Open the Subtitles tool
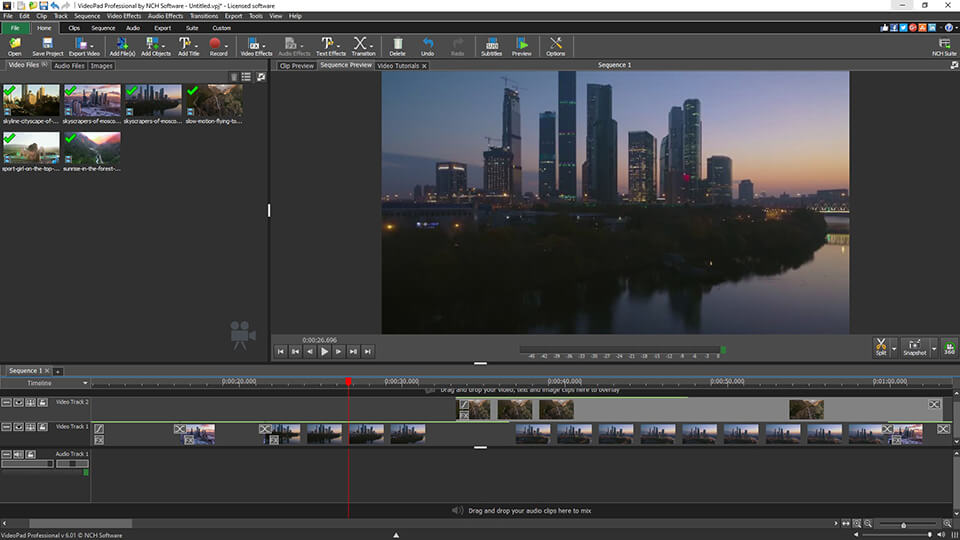The height and width of the screenshot is (540, 960). [491, 46]
